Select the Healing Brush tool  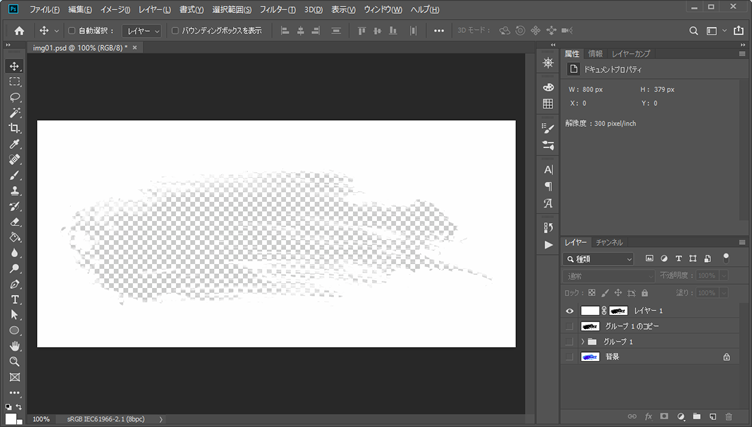coord(14,159)
